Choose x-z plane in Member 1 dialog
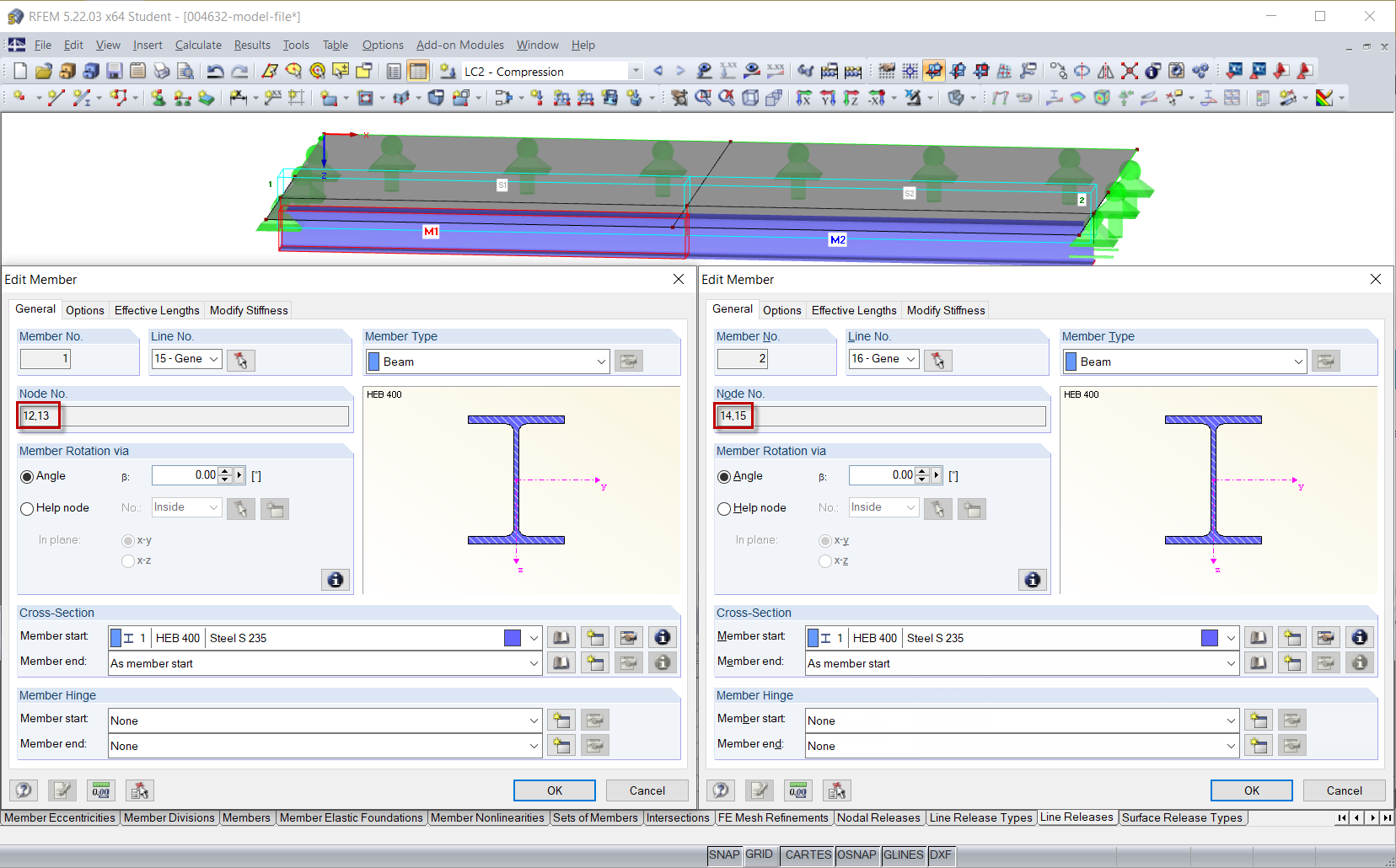Image resolution: width=1396 pixels, height=868 pixels. 128,560
